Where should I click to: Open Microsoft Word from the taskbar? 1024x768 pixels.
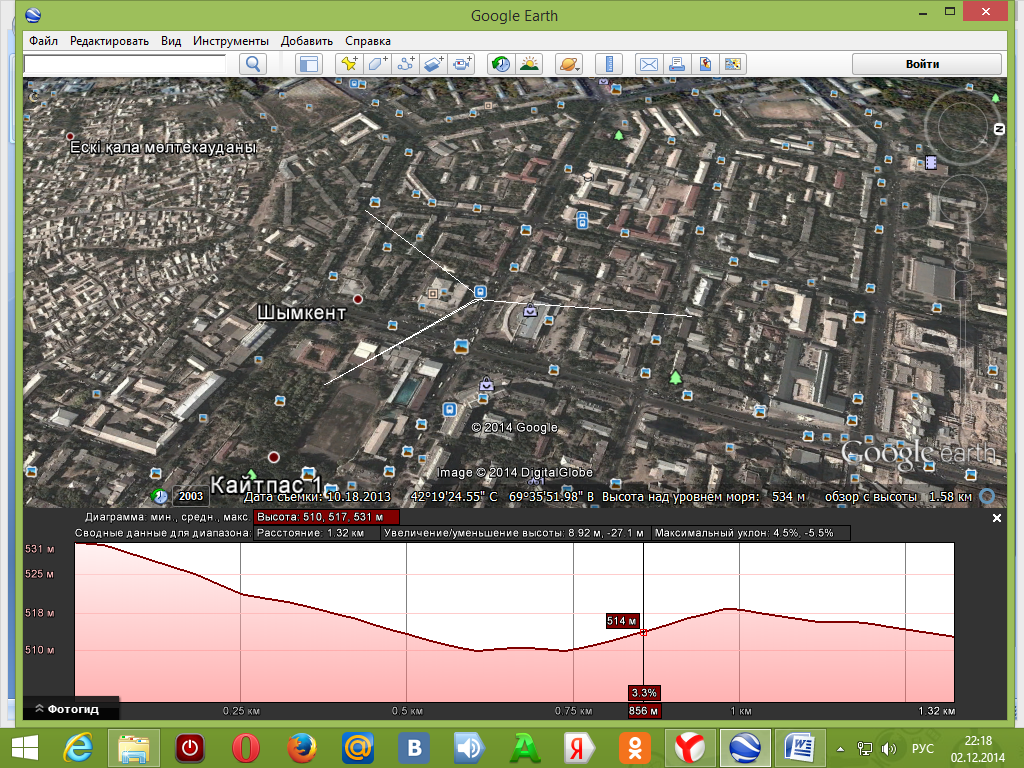[800, 748]
